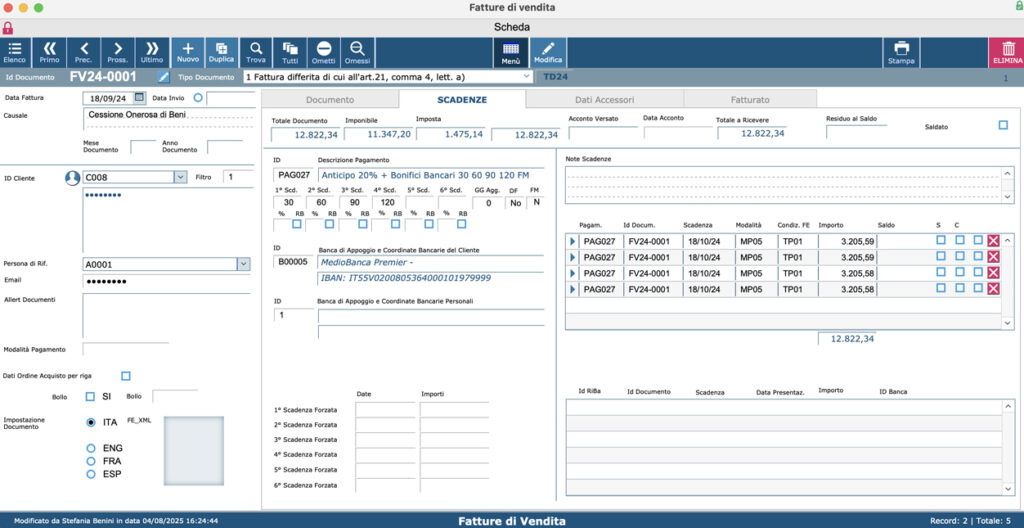Switch to the Fatturato tab

[x=750, y=100]
